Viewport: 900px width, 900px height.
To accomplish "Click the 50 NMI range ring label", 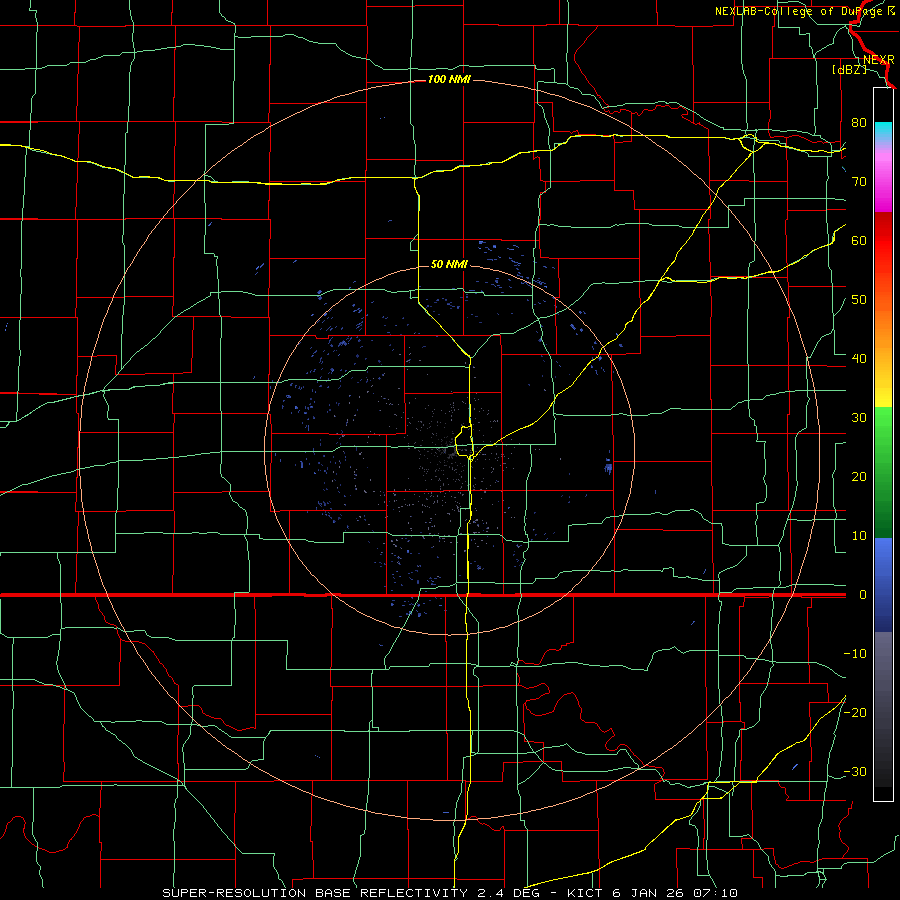I will [449, 265].
